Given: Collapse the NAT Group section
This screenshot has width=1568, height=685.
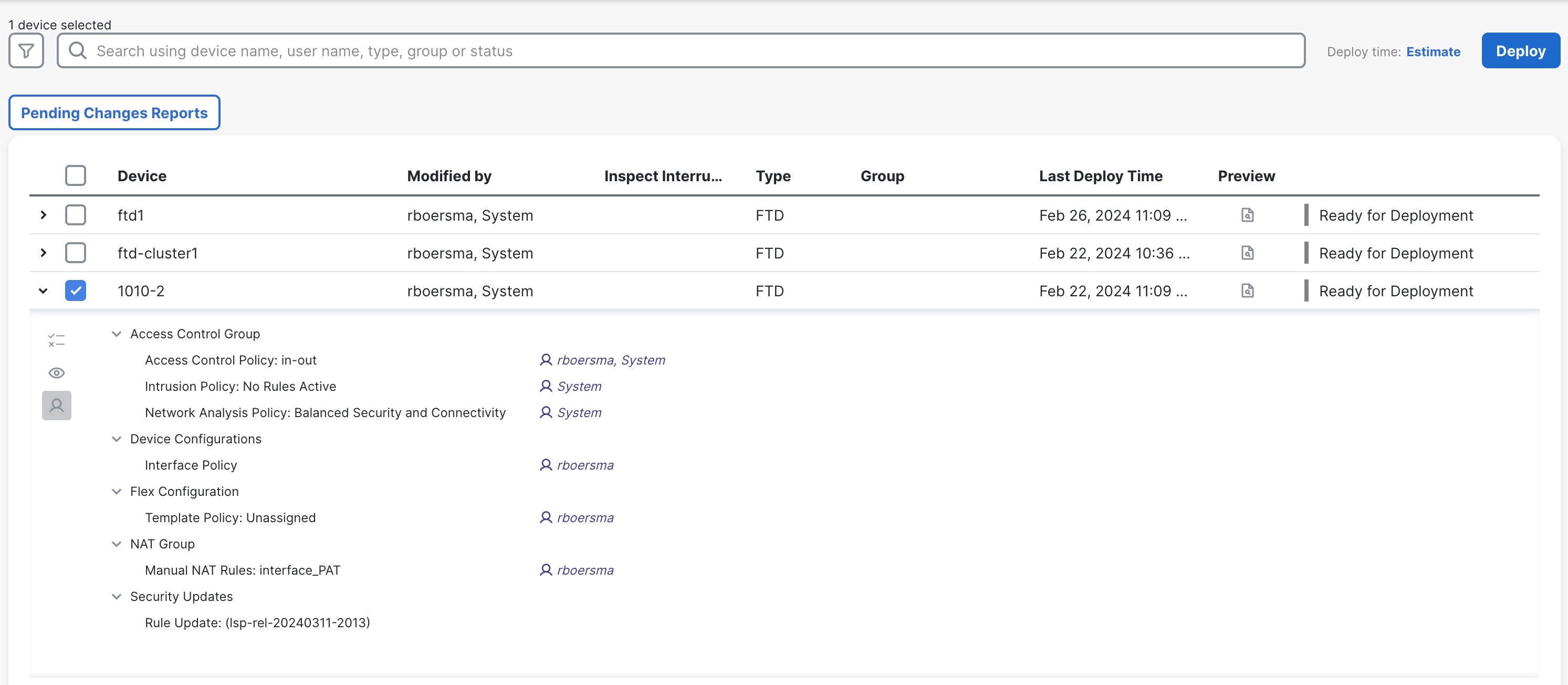Looking at the screenshot, I should tap(117, 543).
